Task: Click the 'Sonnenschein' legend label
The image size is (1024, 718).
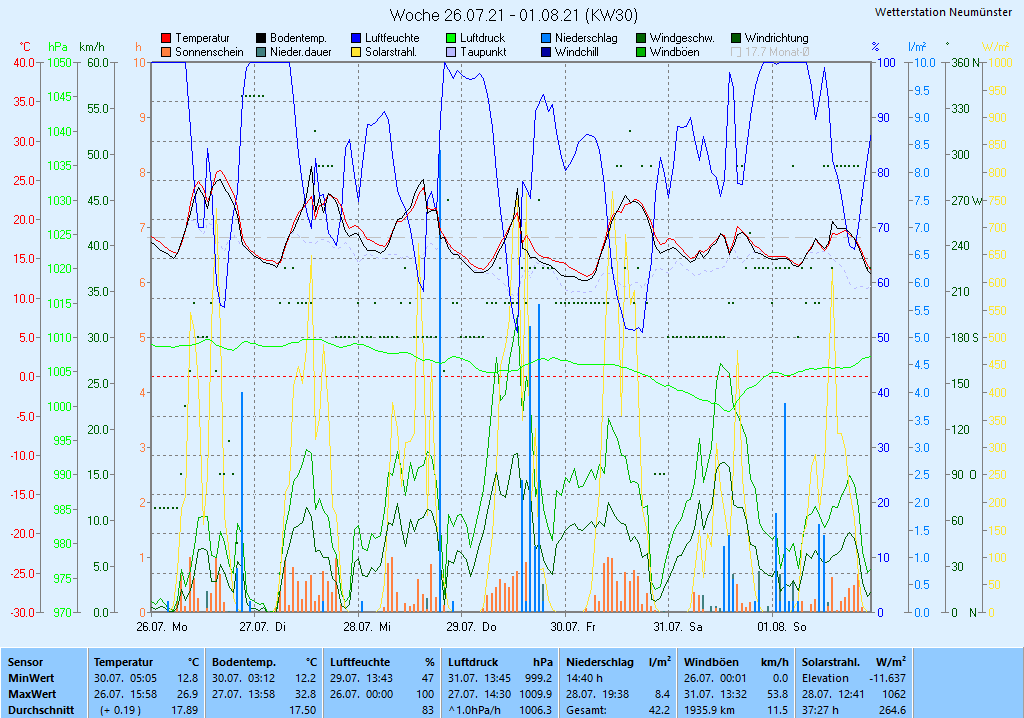Action: pyautogui.click(x=209, y=52)
